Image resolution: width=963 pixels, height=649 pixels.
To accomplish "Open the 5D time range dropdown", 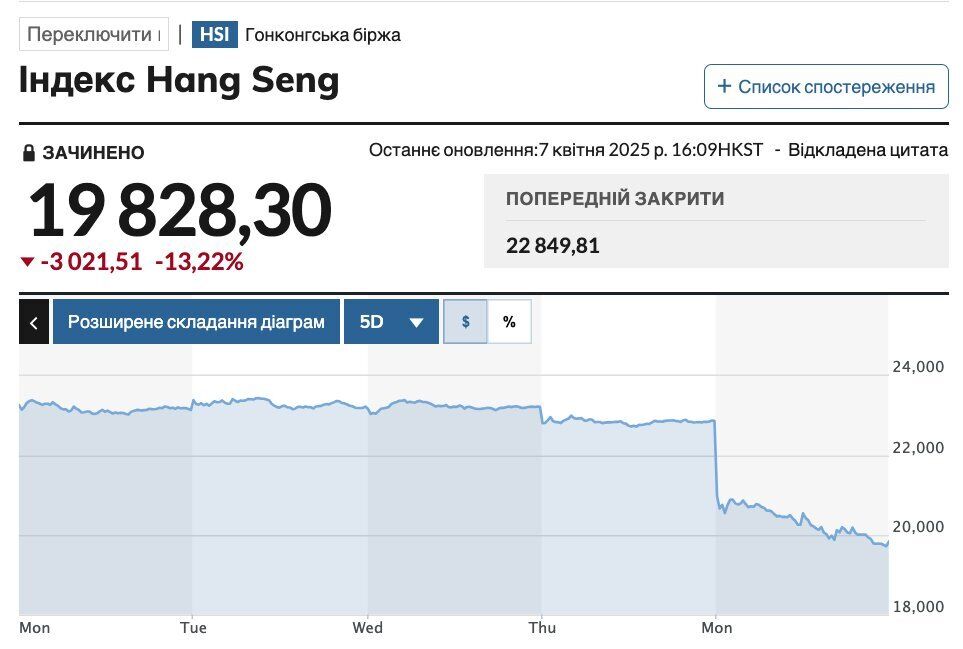I will click(x=391, y=322).
